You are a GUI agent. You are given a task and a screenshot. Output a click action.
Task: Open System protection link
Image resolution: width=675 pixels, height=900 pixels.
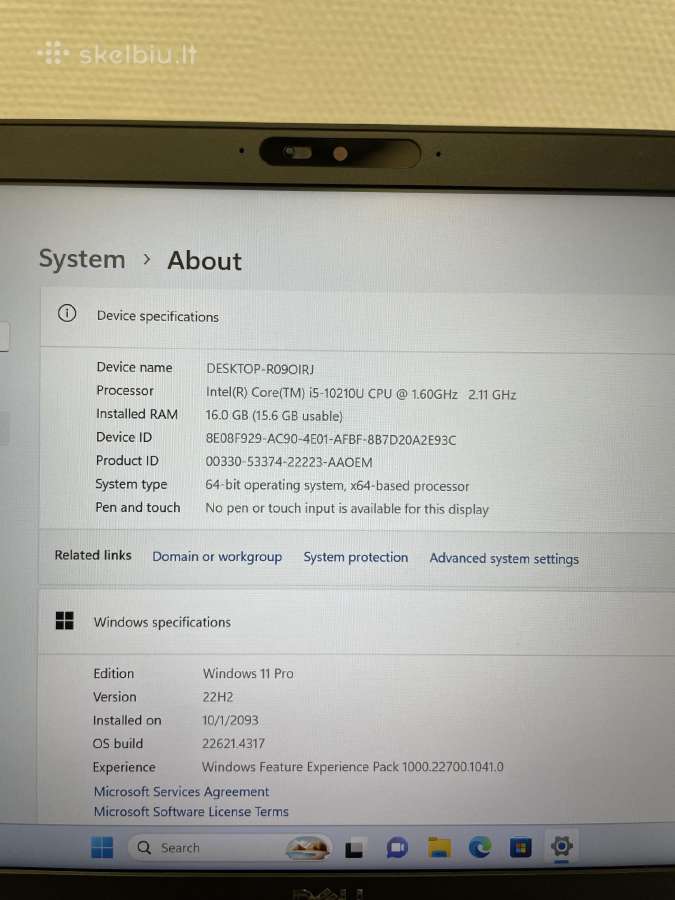pyautogui.click(x=356, y=557)
